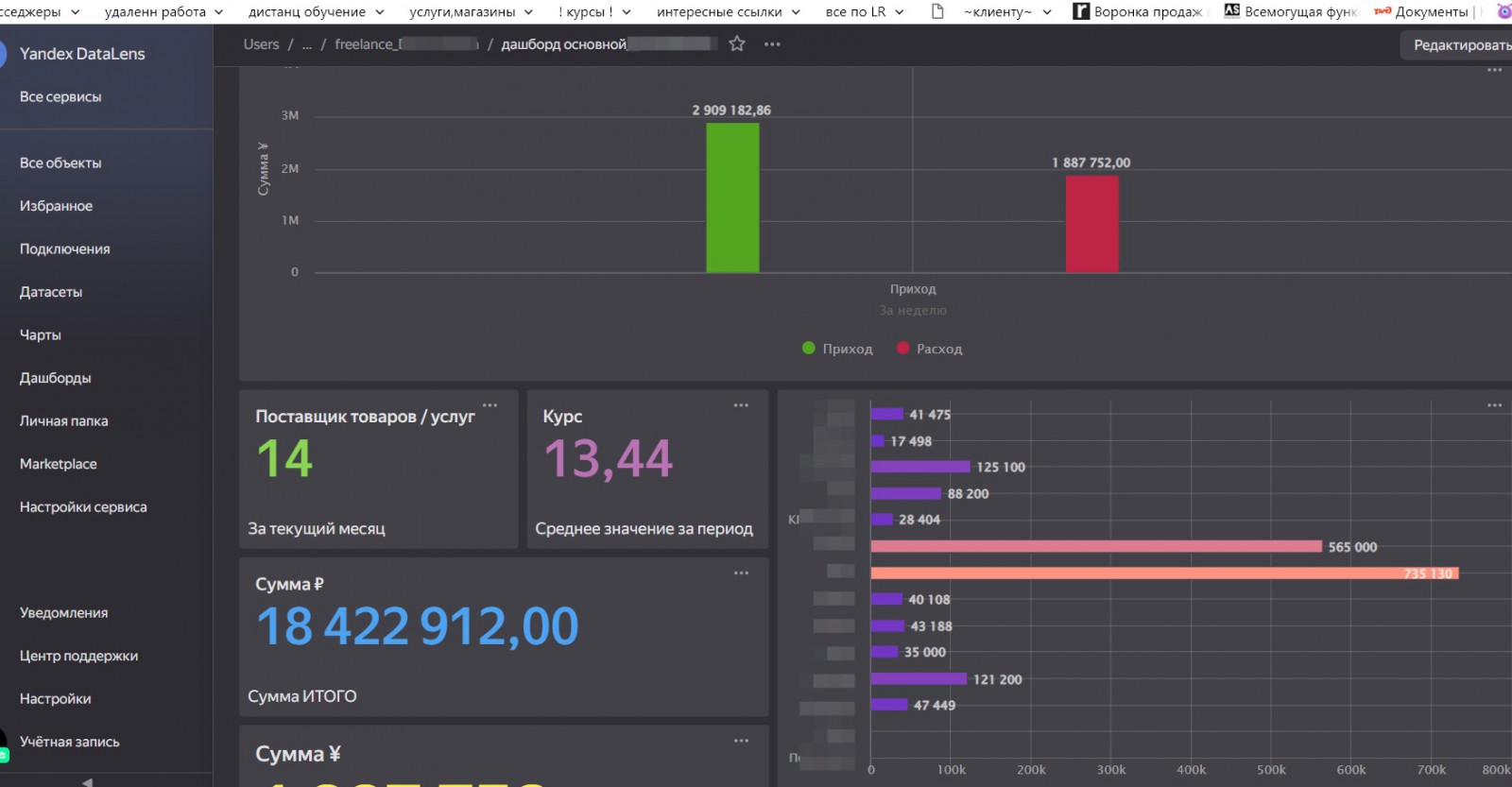Viewport: 1512px width, 787px height.
Task: Expand the интересные ссылки bookmarks folder
Action: click(x=729, y=11)
